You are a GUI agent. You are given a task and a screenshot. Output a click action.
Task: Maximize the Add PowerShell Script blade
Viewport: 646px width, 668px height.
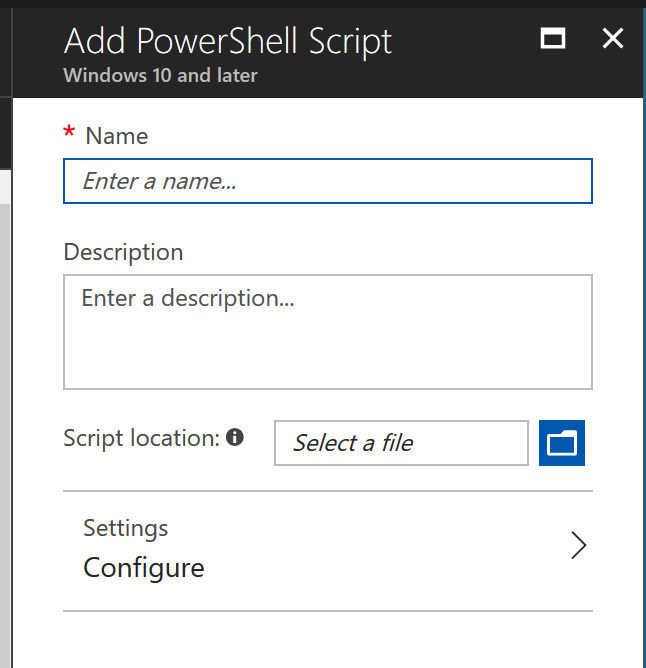(x=553, y=38)
